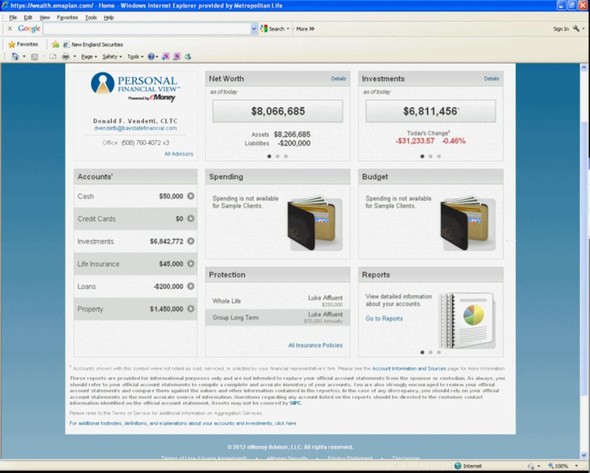The width and height of the screenshot is (590, 473).
Task: Open Cash account details arrow
Action: click(191, 196)
